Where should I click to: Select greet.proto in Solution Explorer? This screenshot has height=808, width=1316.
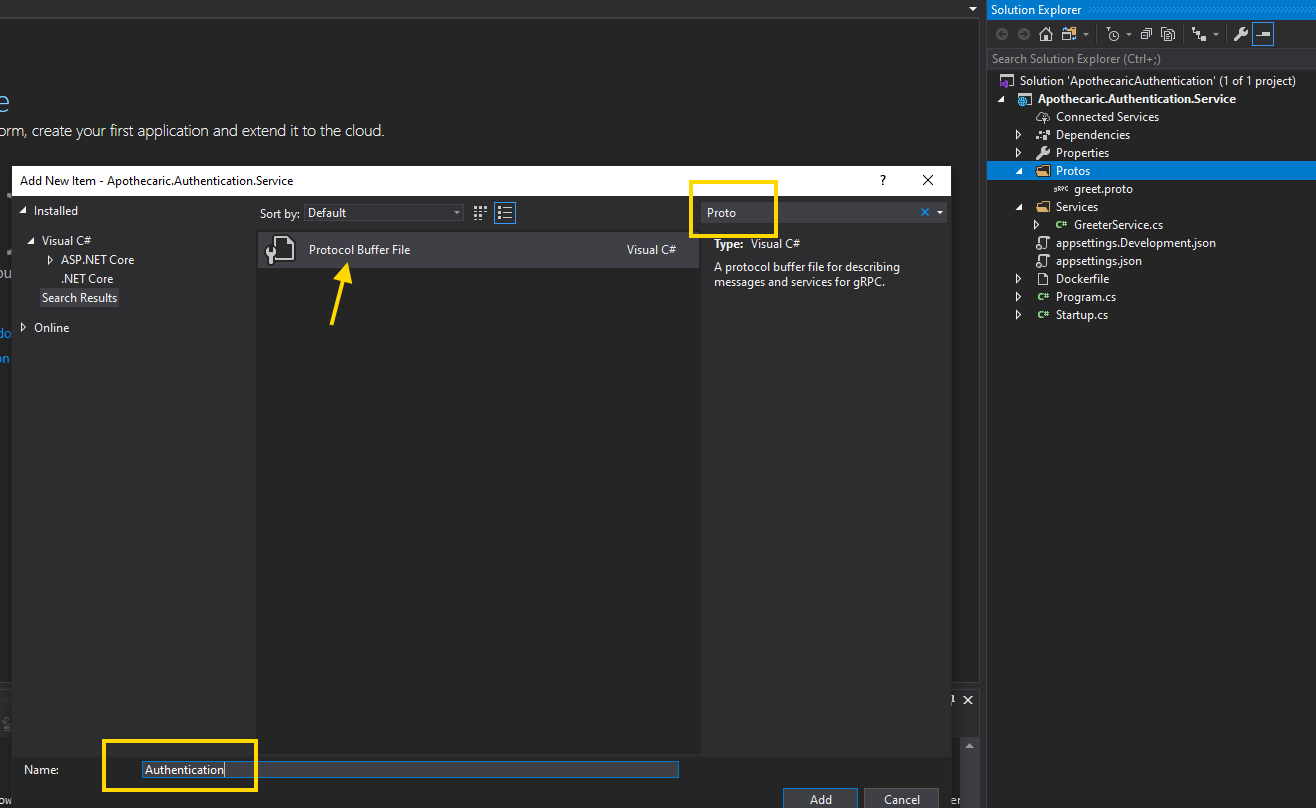point(1103,189)
